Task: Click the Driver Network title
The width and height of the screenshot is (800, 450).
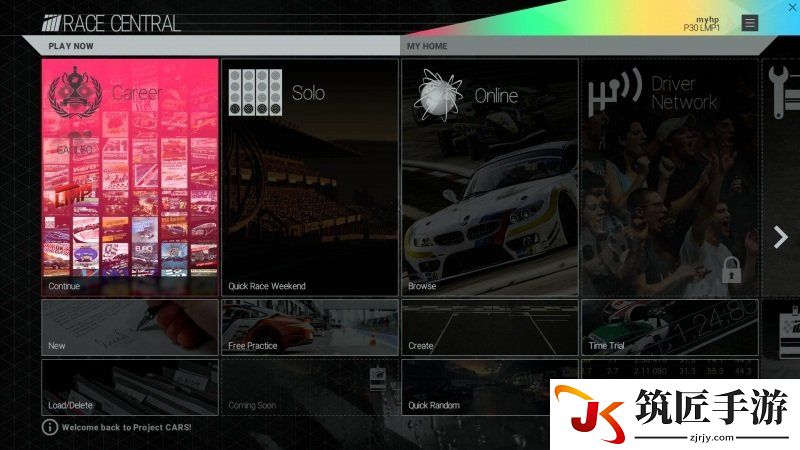Action: (684, 93)
